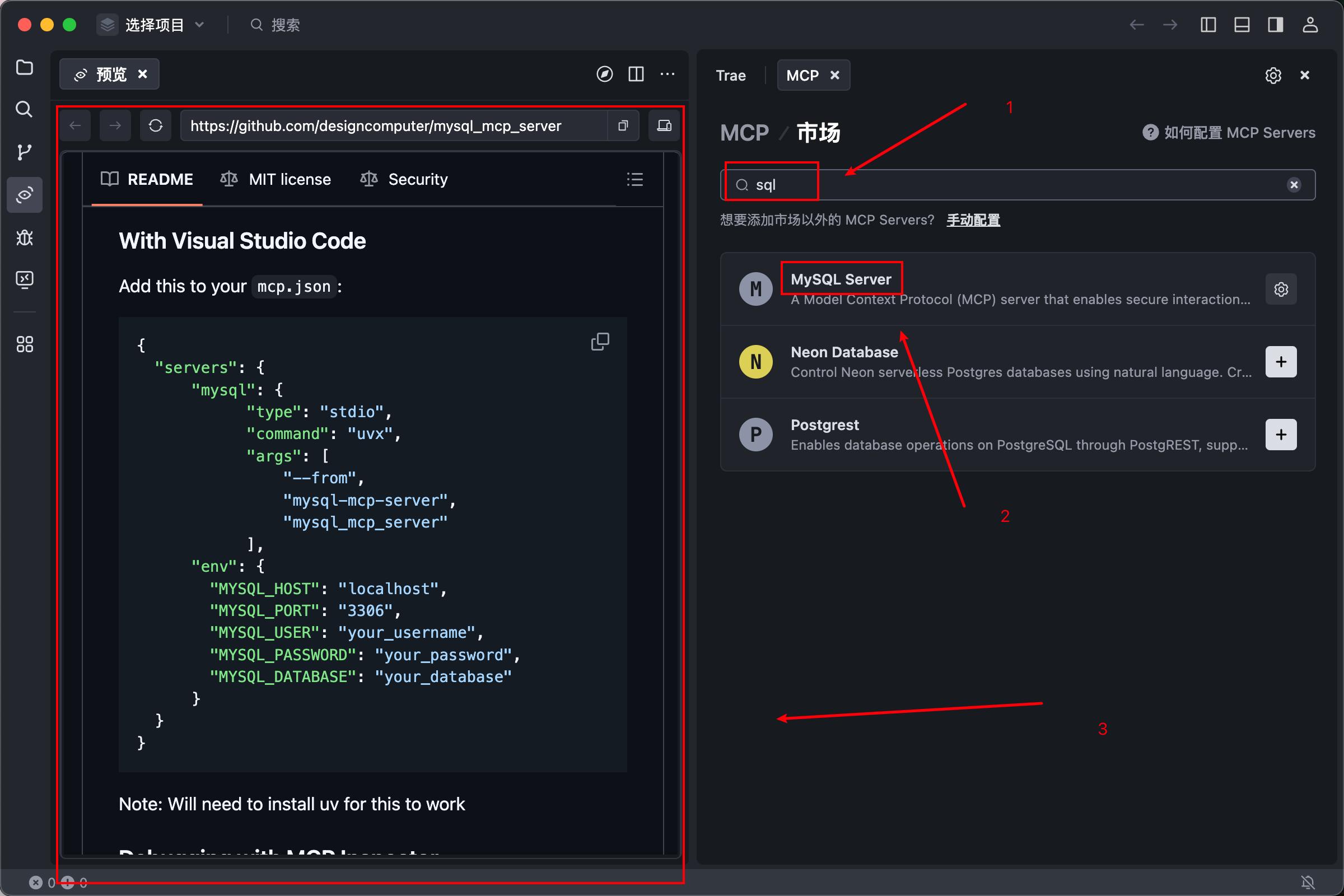Toggle the bottom panel layout icon
The width and height of the screenshot is (1344, 896).
click(1241, 25)
